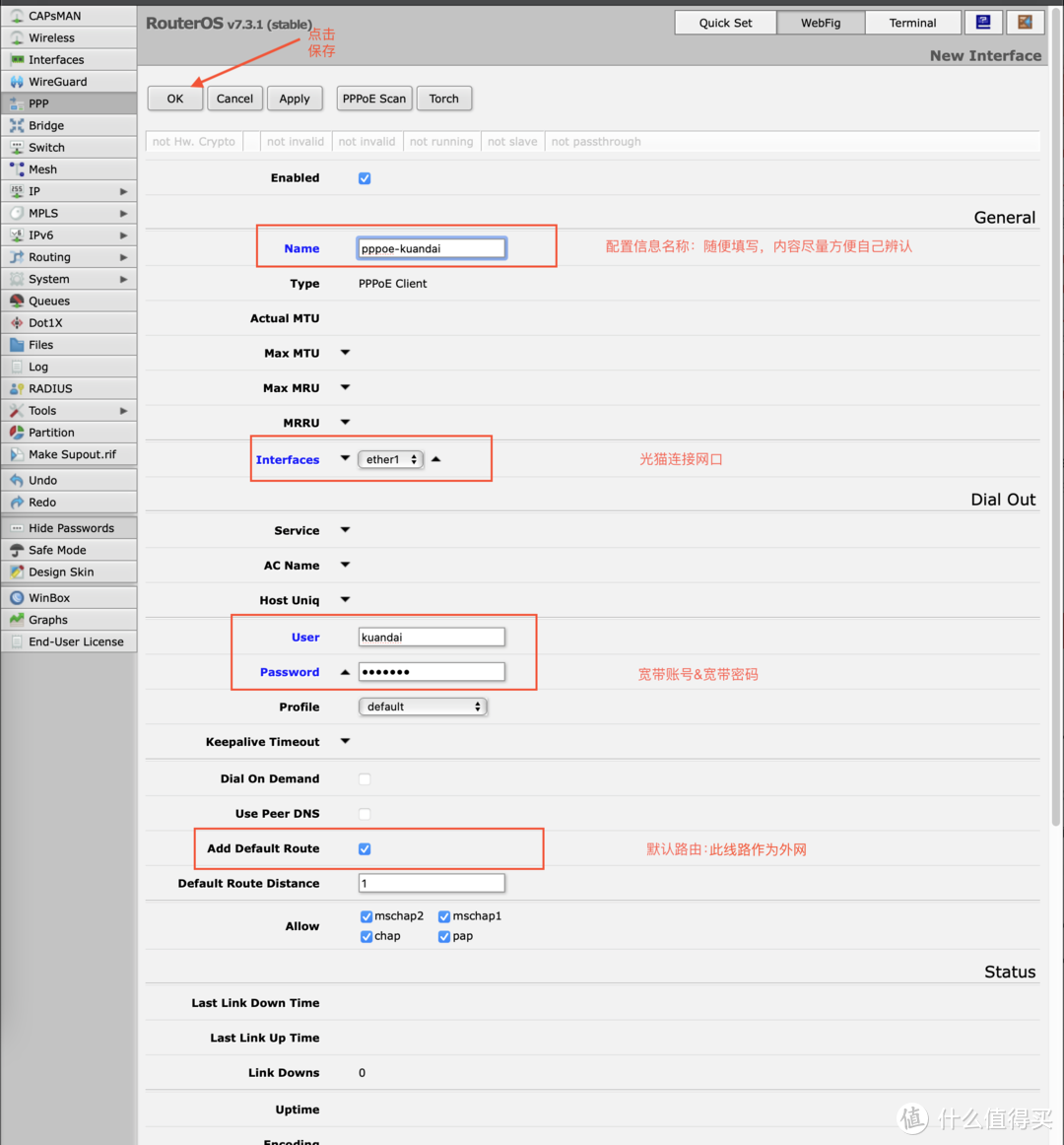This screenshot has height=1145, width=1064.
Task: Click the Files folder icon
Action: tap(17, 344)
